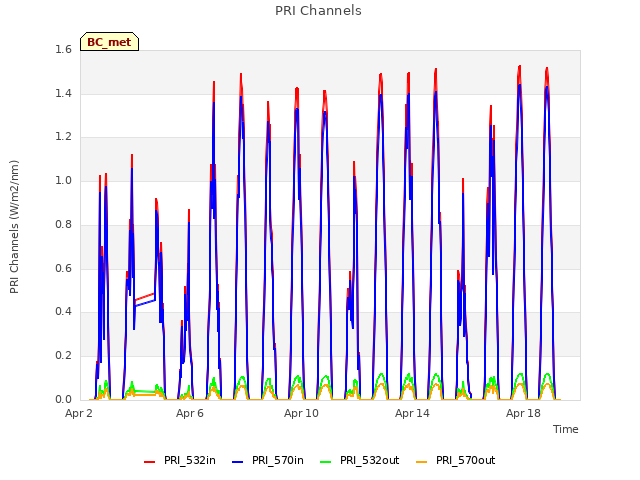
Task: Click the 0.8 y-axis tick label
Action: pos(63,224)
